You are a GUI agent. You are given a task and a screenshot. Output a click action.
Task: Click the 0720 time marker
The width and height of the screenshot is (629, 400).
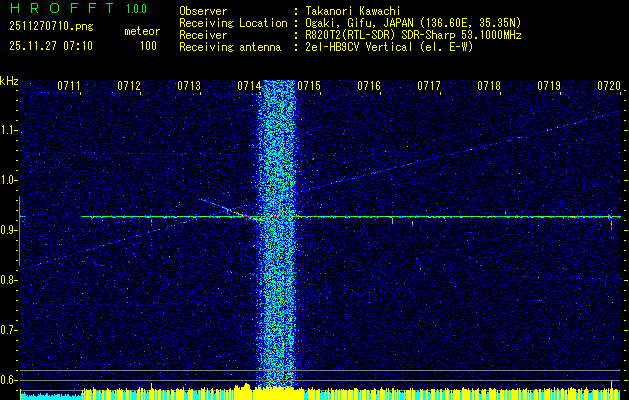(609, 85)
